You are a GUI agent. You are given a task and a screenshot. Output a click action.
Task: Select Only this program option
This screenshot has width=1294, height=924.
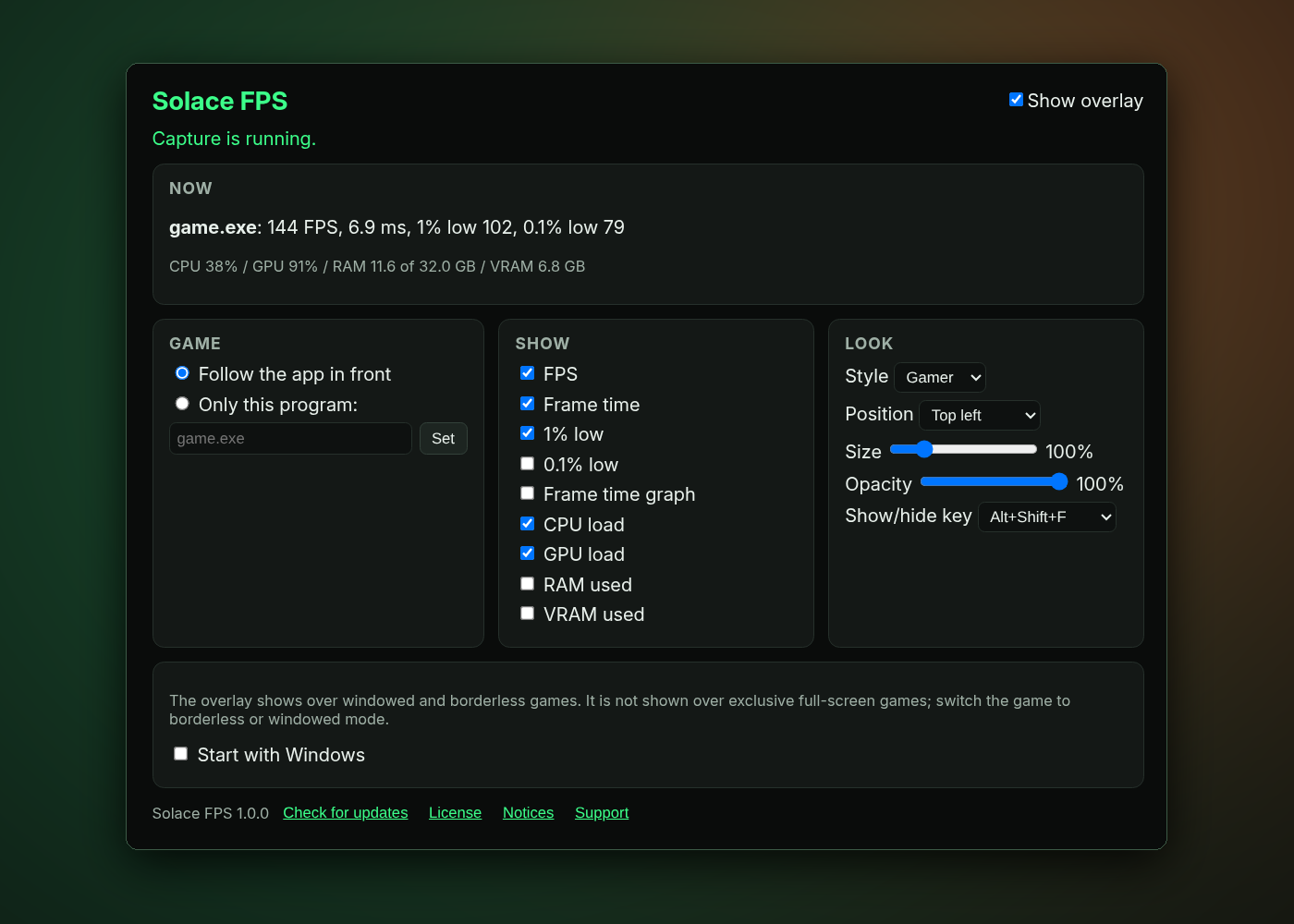click(182, 404)
